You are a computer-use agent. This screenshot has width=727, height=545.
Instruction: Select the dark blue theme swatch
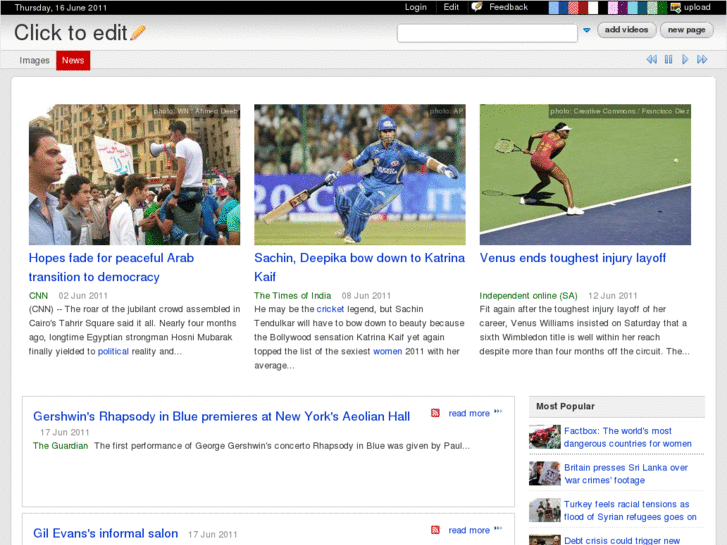coord(563,7)
